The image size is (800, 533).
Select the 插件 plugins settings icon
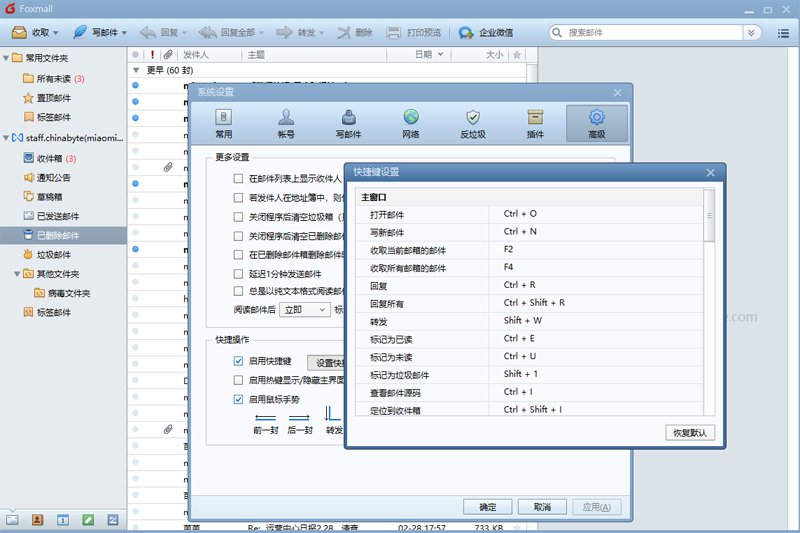point(534,117)
